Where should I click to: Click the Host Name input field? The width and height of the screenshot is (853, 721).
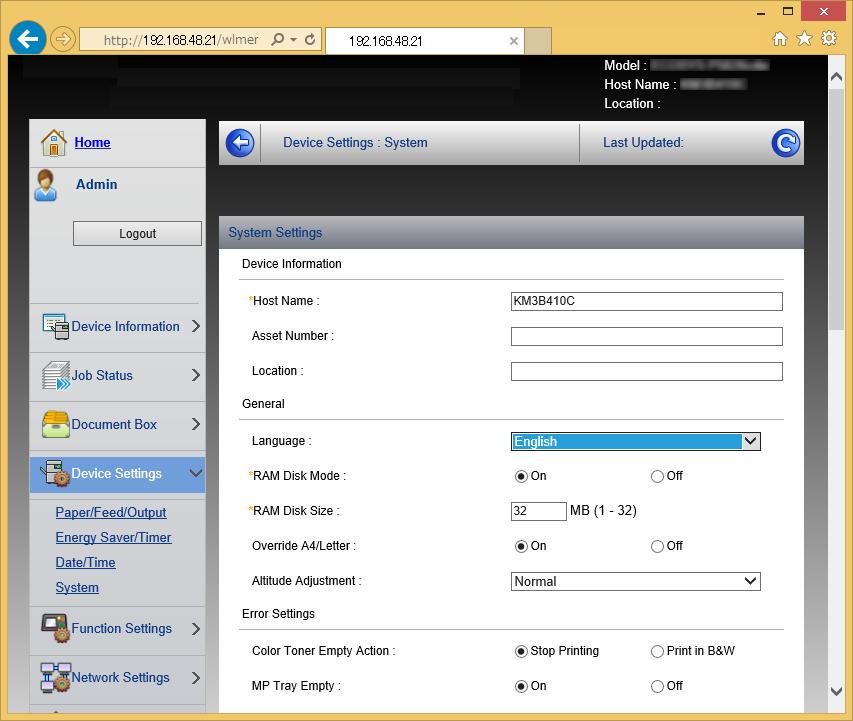click(x=646, y=301)
